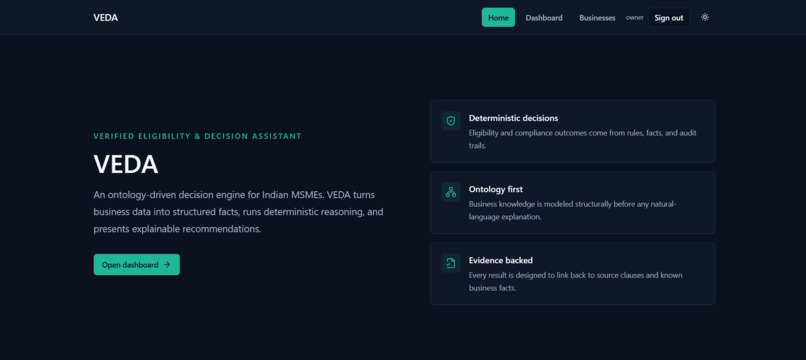This screenshot has width=806, height=360.
Task: Click the Business knowledge is modeled description
Action: click(573, 210)
